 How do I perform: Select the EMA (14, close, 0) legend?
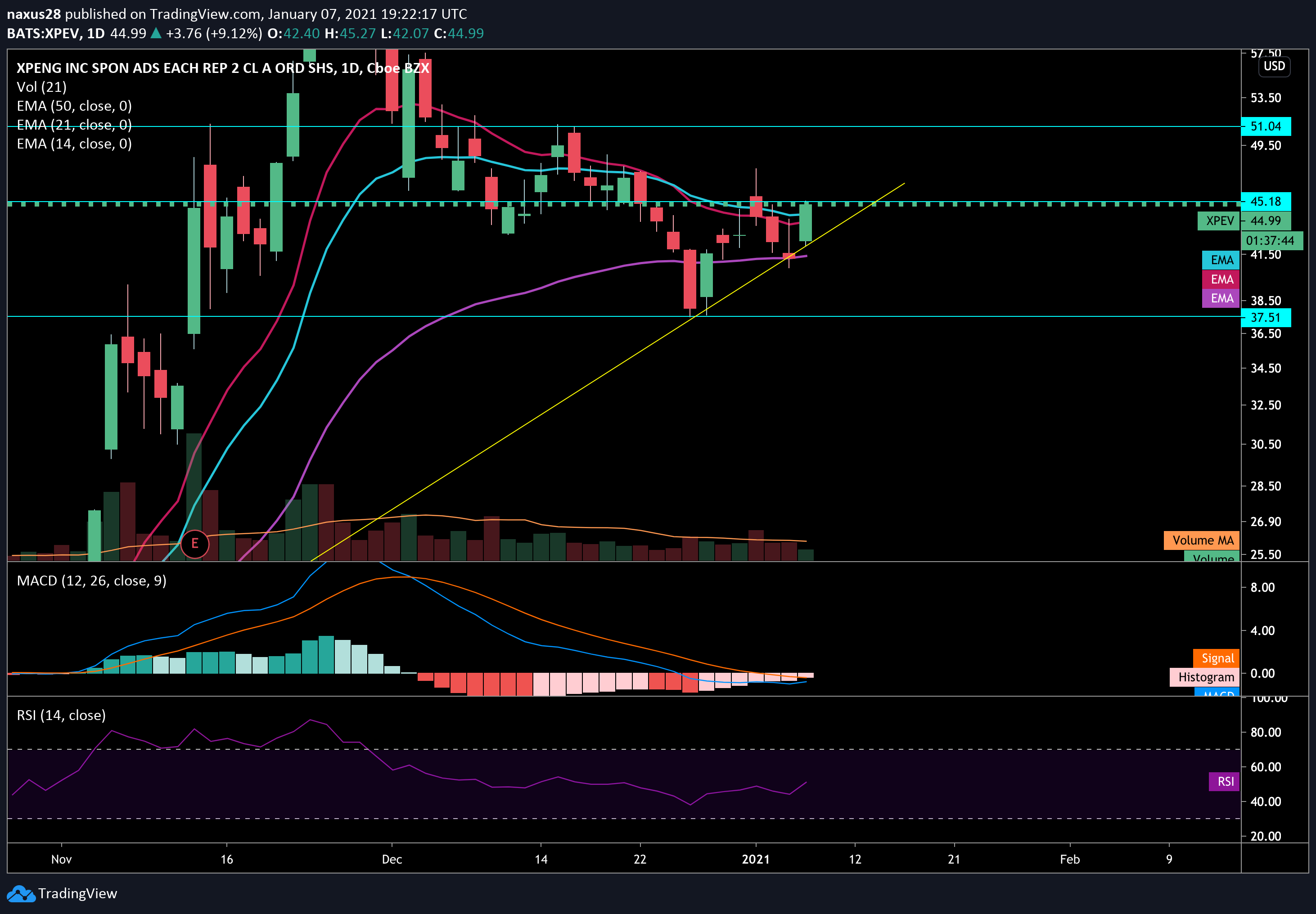click(74, 144)
